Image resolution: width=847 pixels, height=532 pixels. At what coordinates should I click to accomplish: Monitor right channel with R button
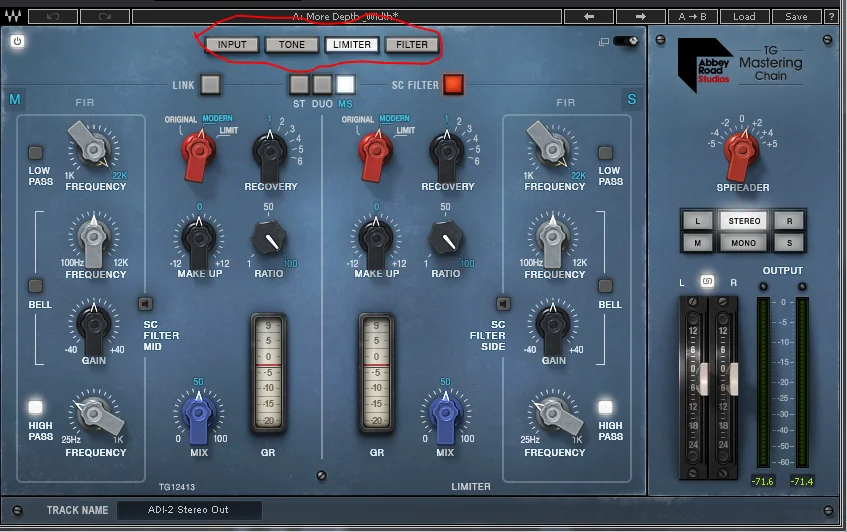pos(789,220)
